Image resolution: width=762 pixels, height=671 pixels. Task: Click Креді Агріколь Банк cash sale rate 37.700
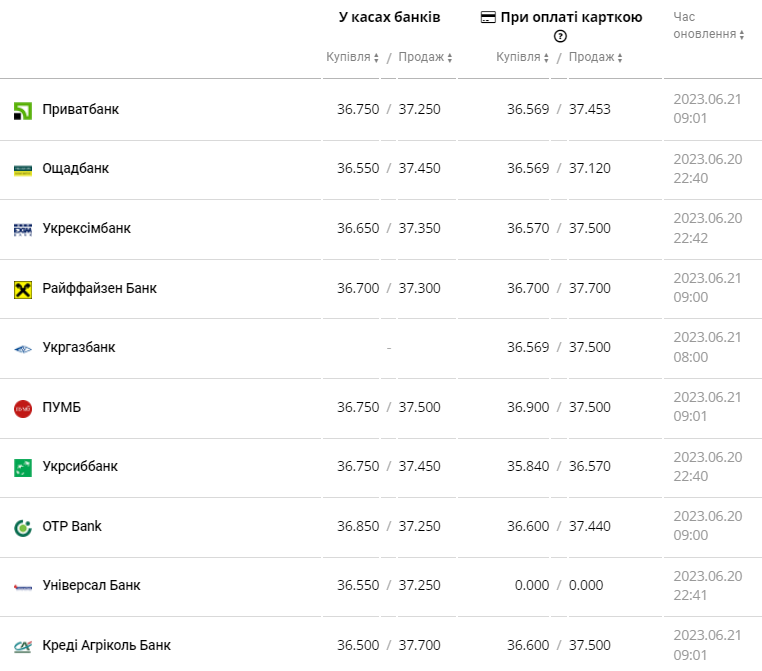(x=419, y=645)
